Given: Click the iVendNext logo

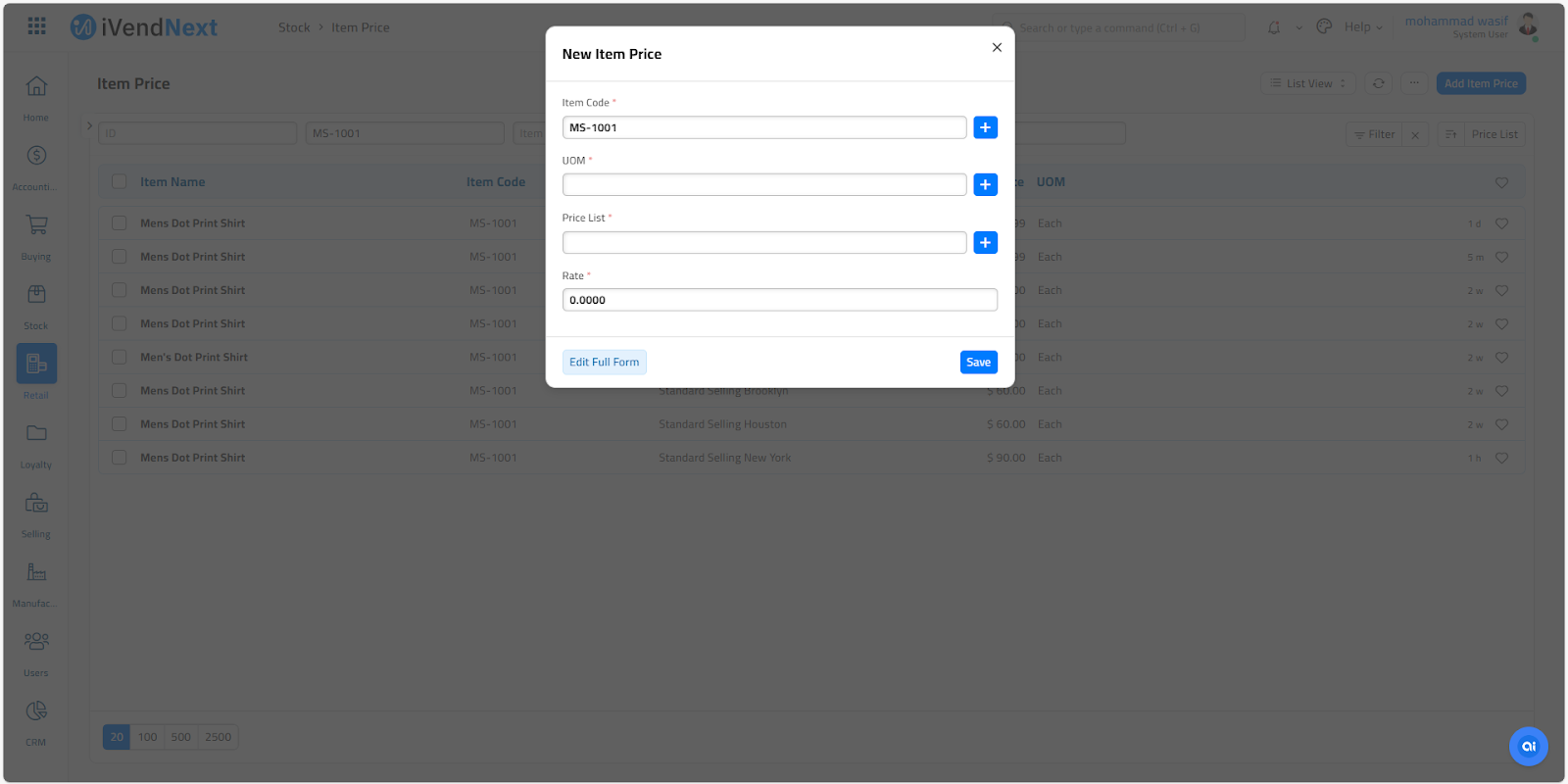Looking at the screenshot, I should [144, 27].
